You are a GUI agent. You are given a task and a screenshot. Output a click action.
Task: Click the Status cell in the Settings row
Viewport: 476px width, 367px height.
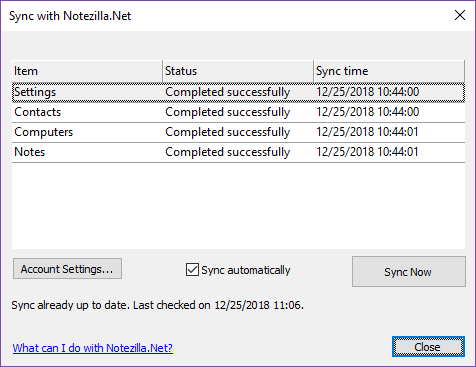[x=228, y=92]
